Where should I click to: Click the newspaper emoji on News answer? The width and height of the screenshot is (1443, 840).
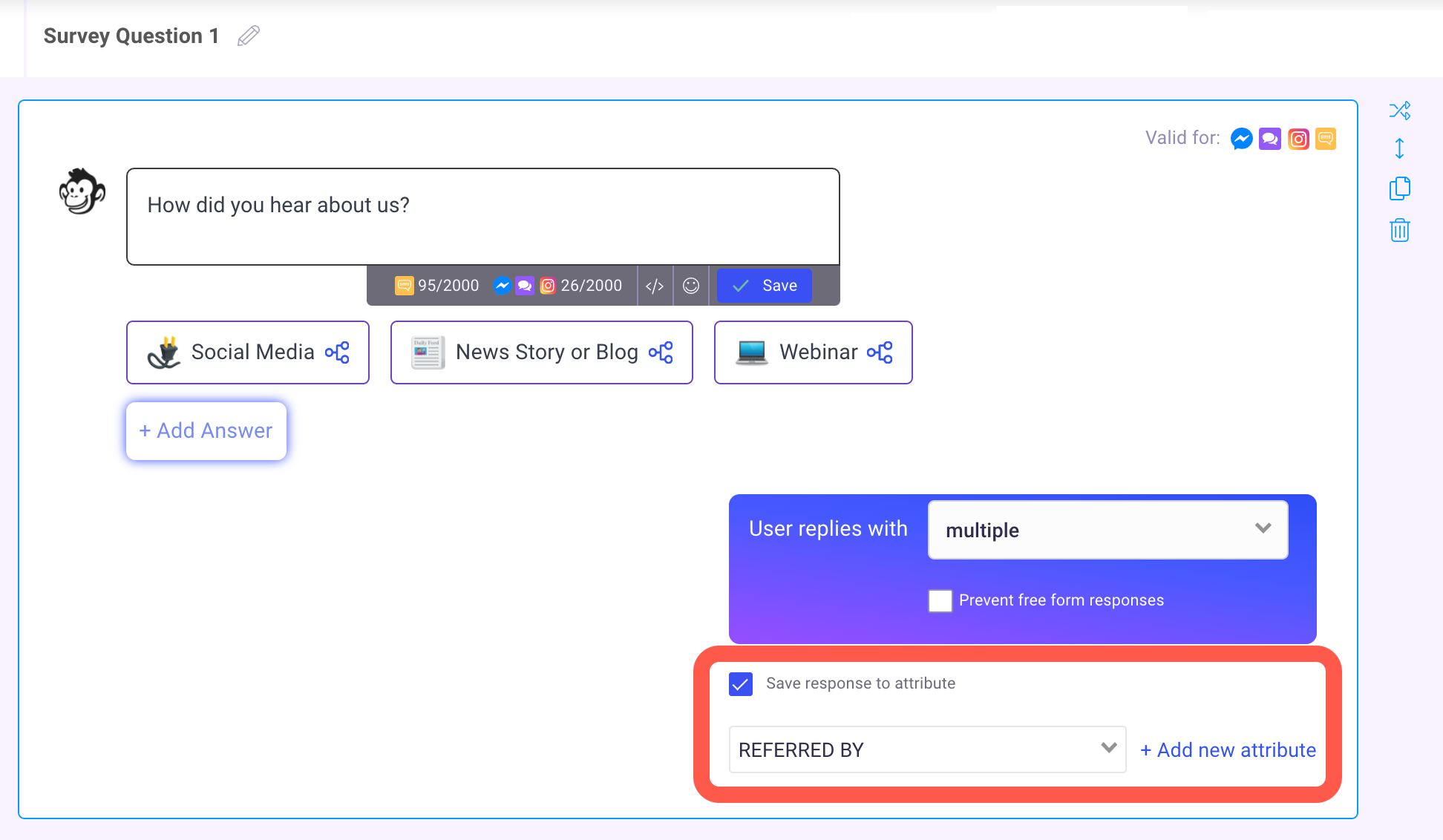[x=428, y=352]
